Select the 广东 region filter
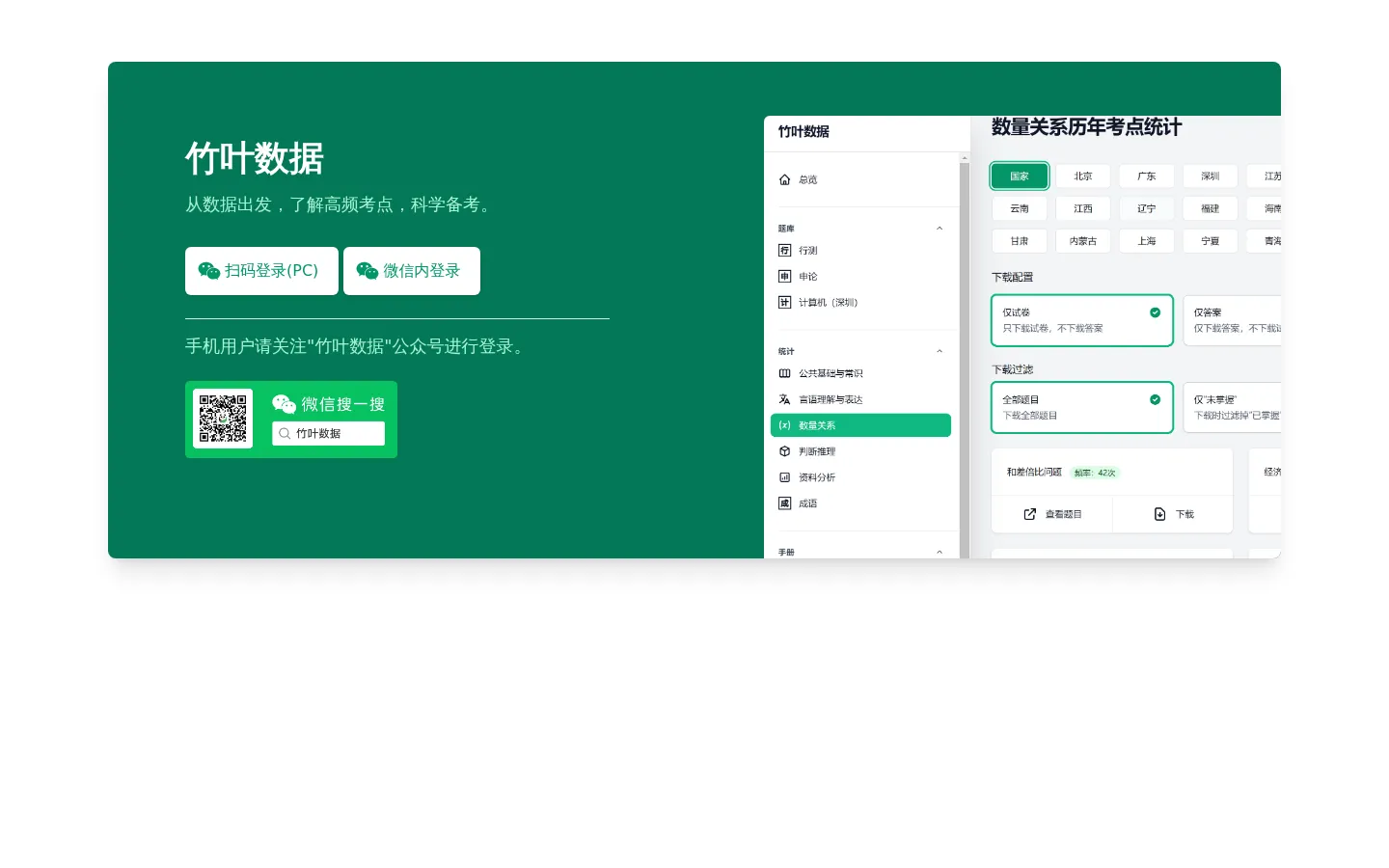Image resolution: width=1389 pixels, height=868 pixels. click(1147, 176)
